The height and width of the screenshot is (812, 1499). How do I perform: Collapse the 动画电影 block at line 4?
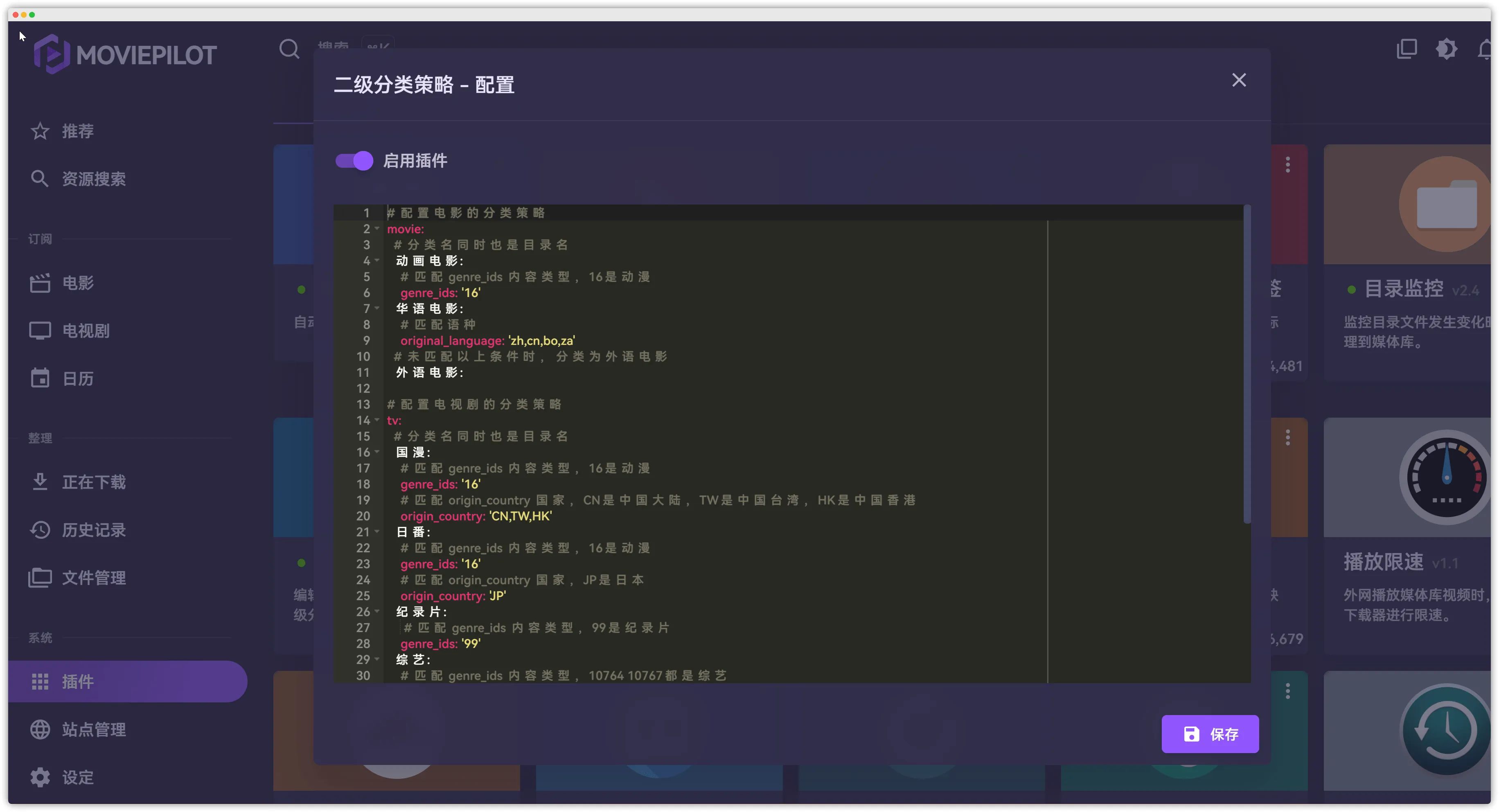click(x=377, y=261)
